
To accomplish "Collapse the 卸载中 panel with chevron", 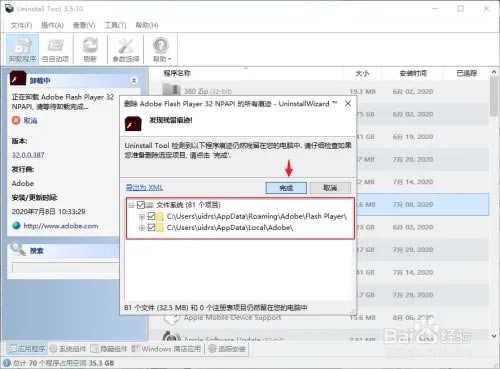I will pyautogui.click(x=134, y=80).
